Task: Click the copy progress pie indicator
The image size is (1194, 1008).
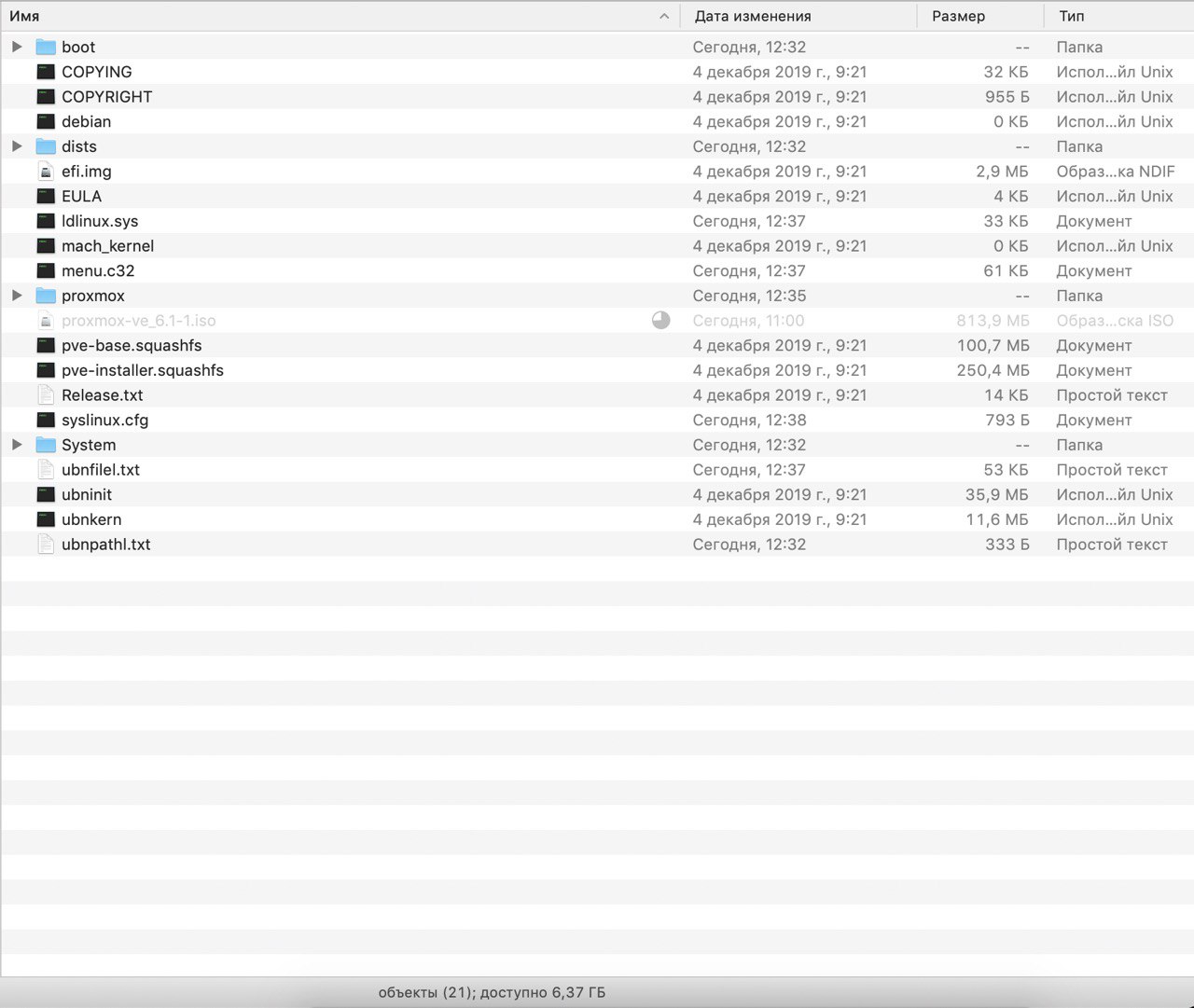Action: (660, 321)
